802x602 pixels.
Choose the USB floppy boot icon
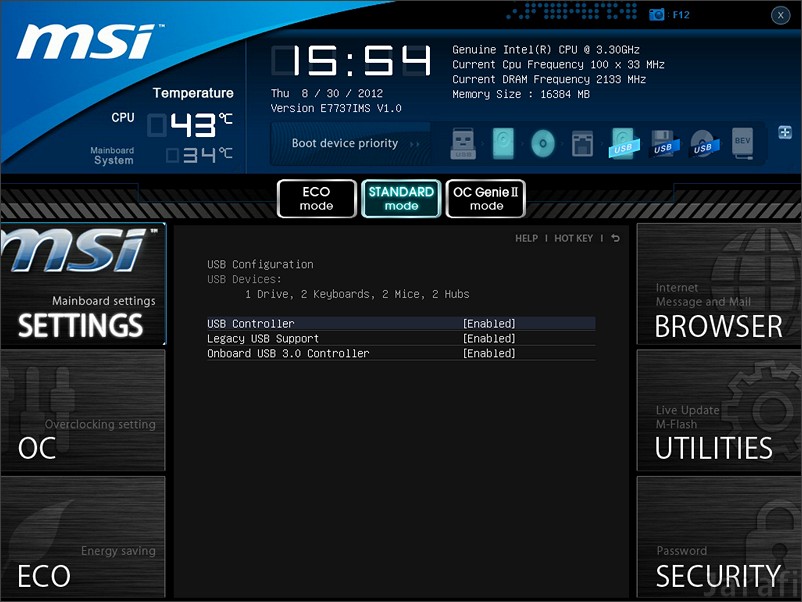coord(664,144)
